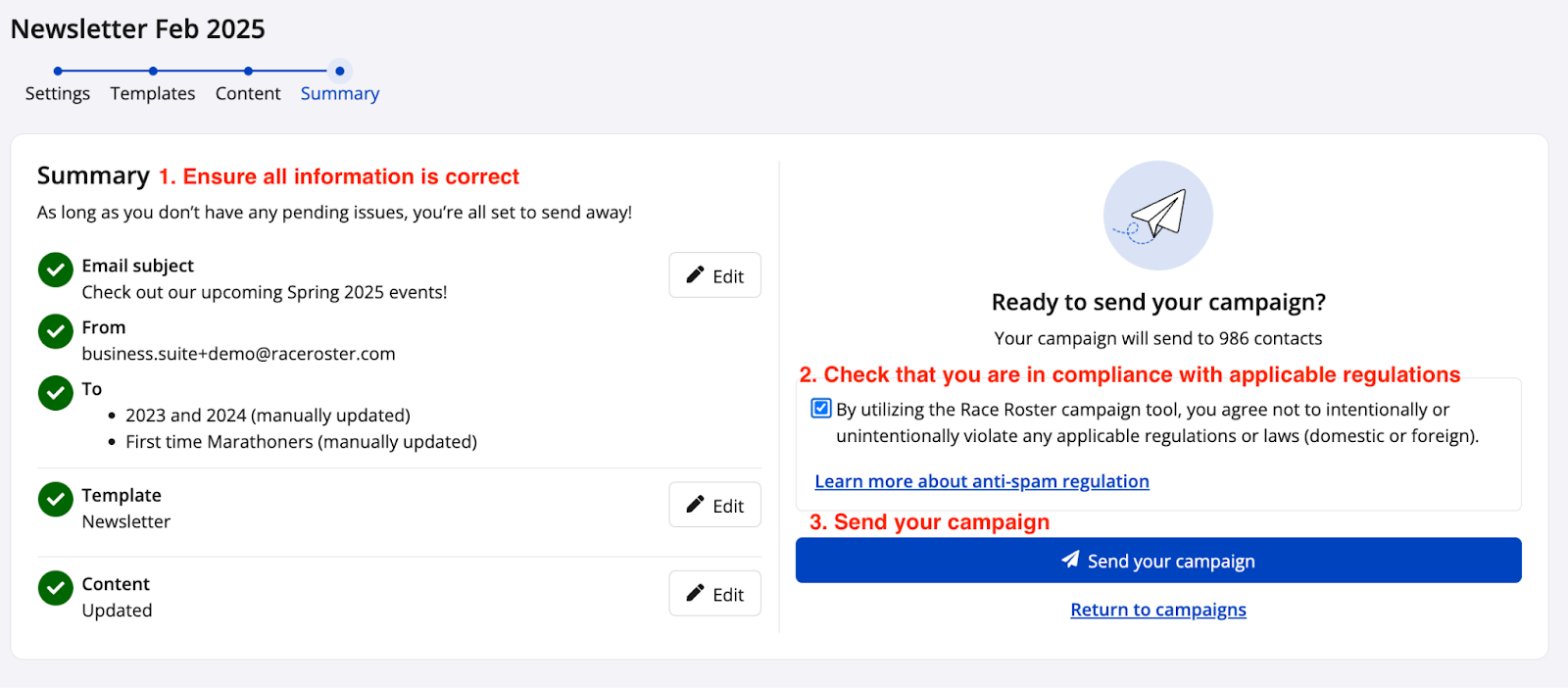Screen dimensions: 1568x688
Task: Click the Content step dot on progress bar
Action: (x=248, y=71)
